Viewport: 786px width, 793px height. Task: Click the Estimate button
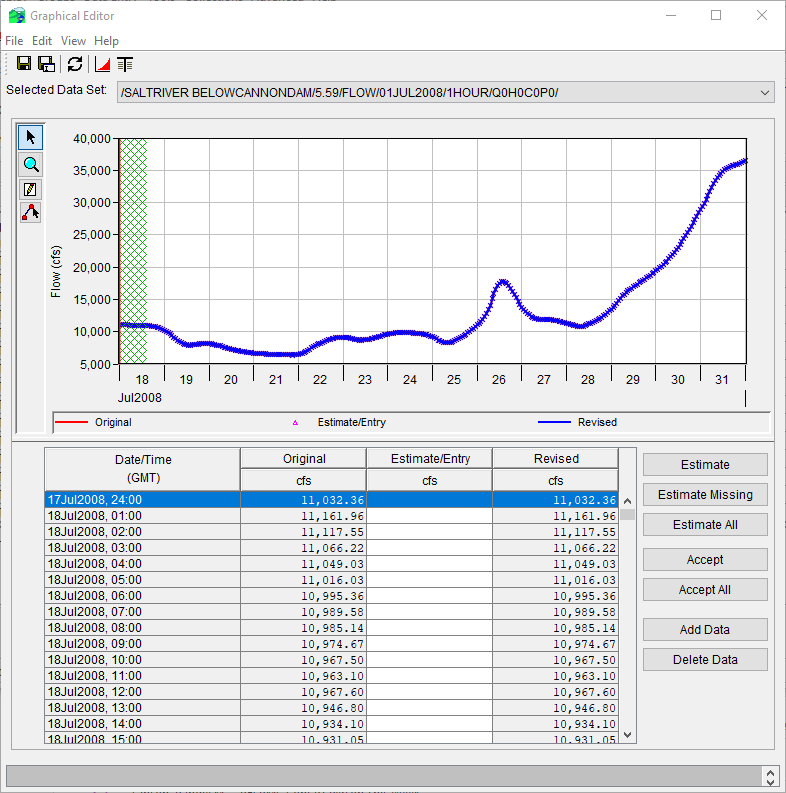[705, 465]
